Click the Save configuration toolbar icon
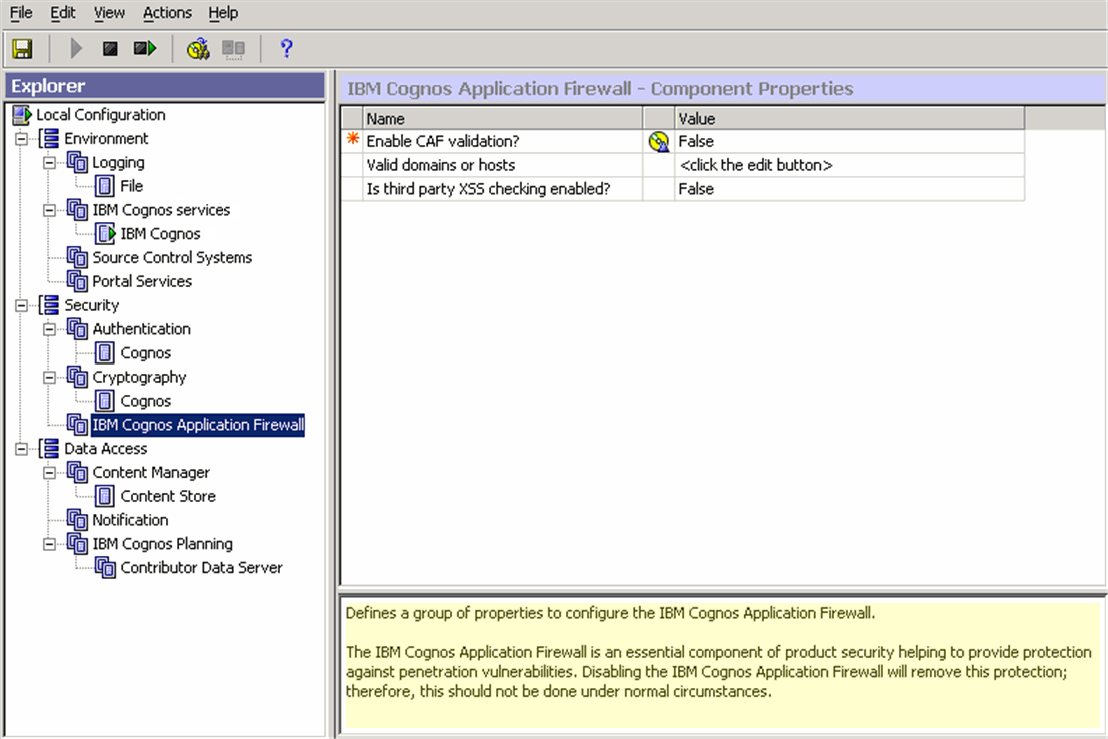 (x=22, y=49)
